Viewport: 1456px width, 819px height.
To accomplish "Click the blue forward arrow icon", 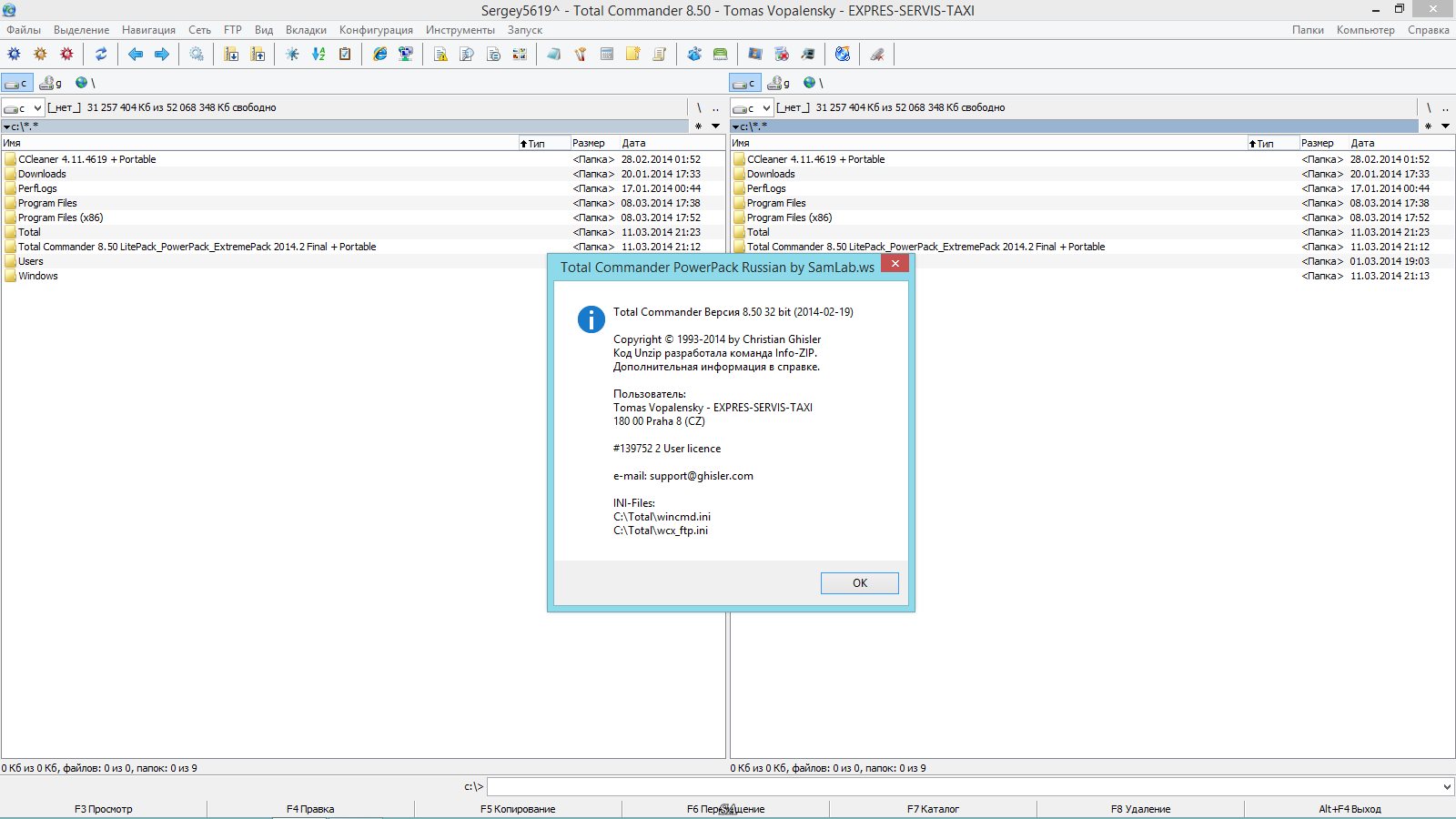I will point(162,55).
